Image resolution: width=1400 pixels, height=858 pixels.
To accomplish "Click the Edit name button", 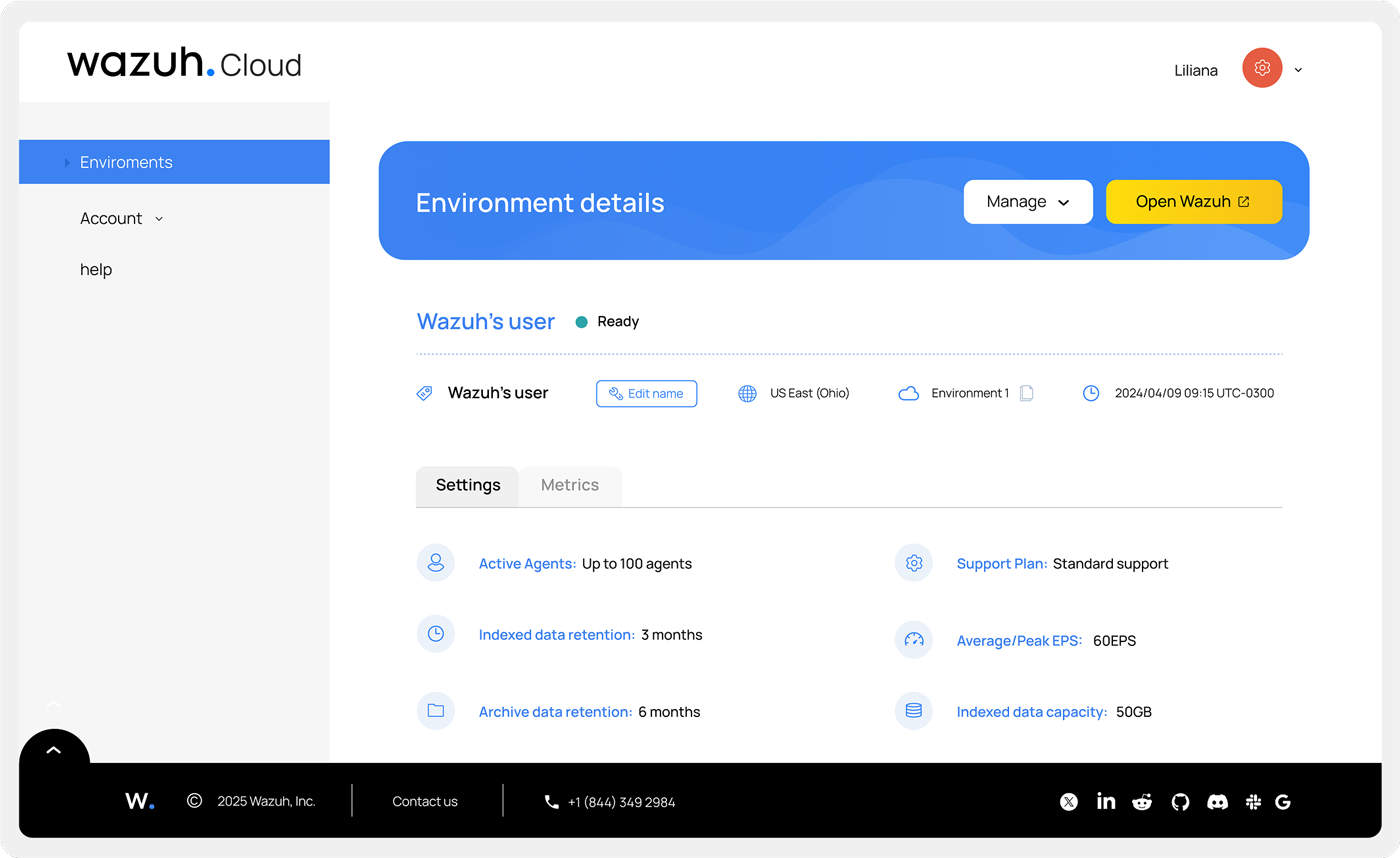I will pos(646,394).
